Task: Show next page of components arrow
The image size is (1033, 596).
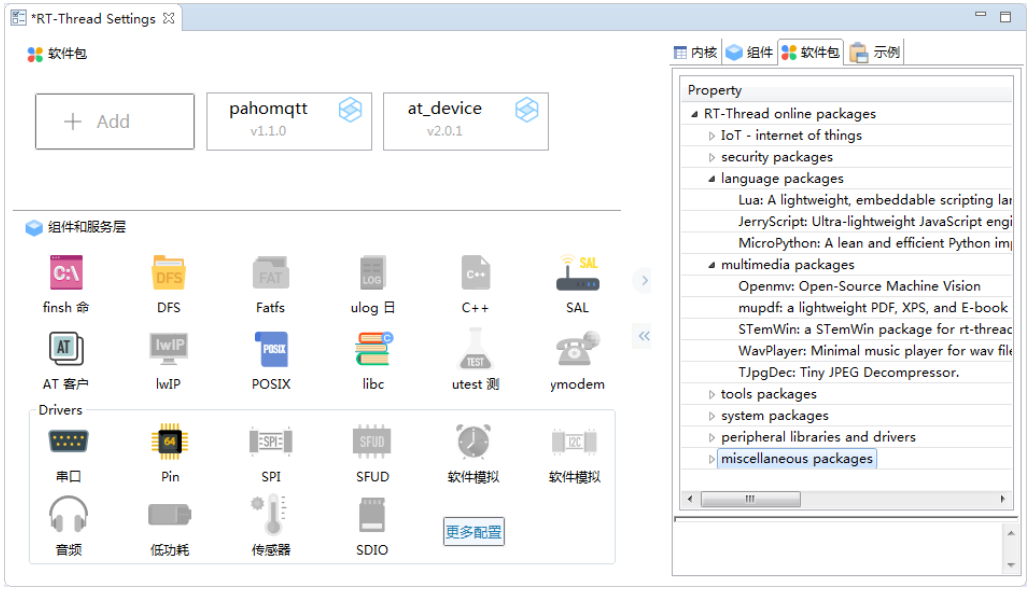Action: [644, 281]
